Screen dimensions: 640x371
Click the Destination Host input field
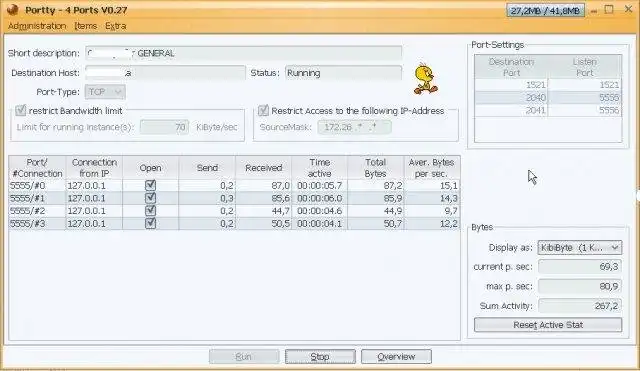[x=165, y=73]
